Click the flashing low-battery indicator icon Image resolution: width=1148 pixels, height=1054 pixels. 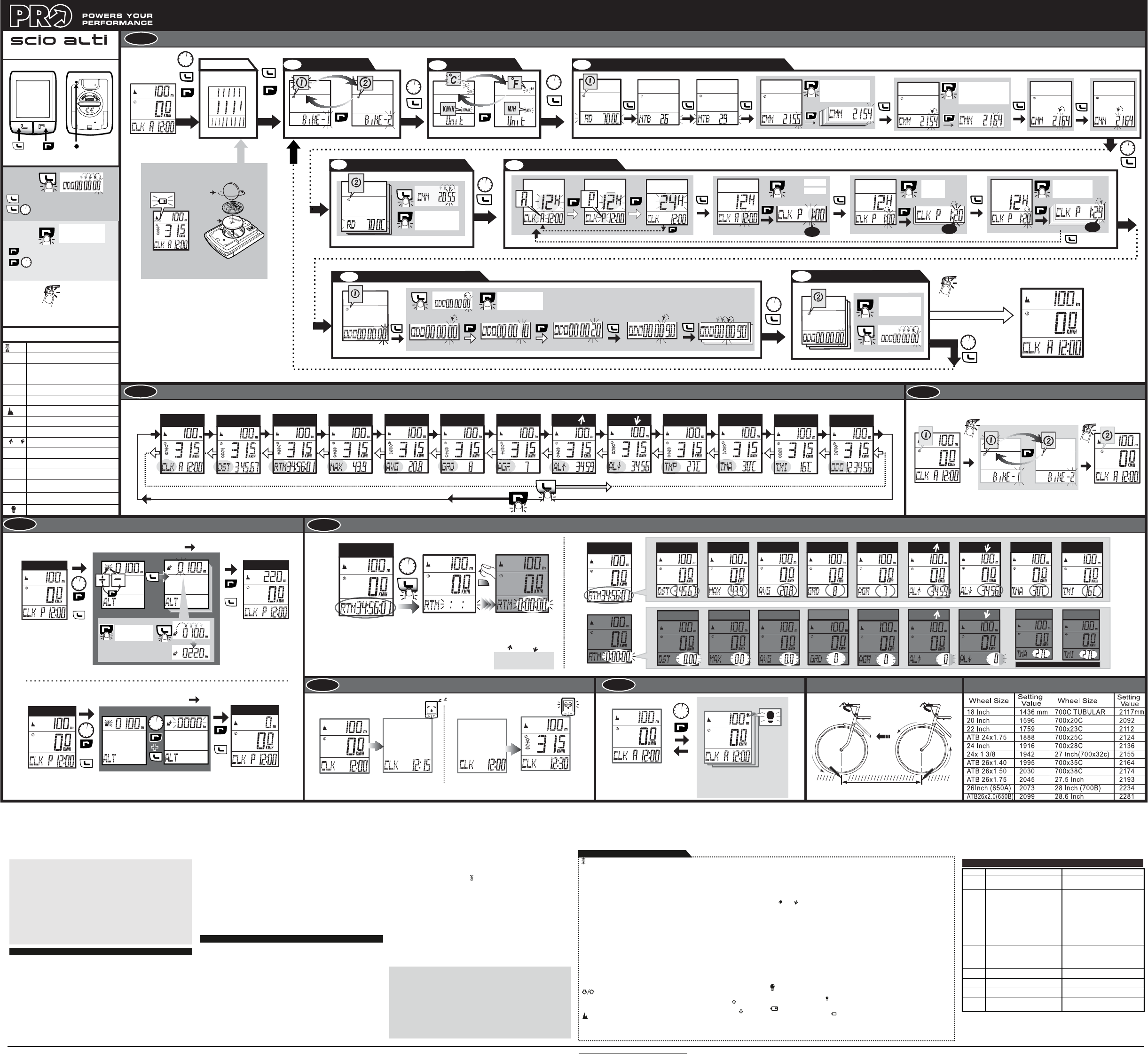pyautogui.click(x=163, y=201)
